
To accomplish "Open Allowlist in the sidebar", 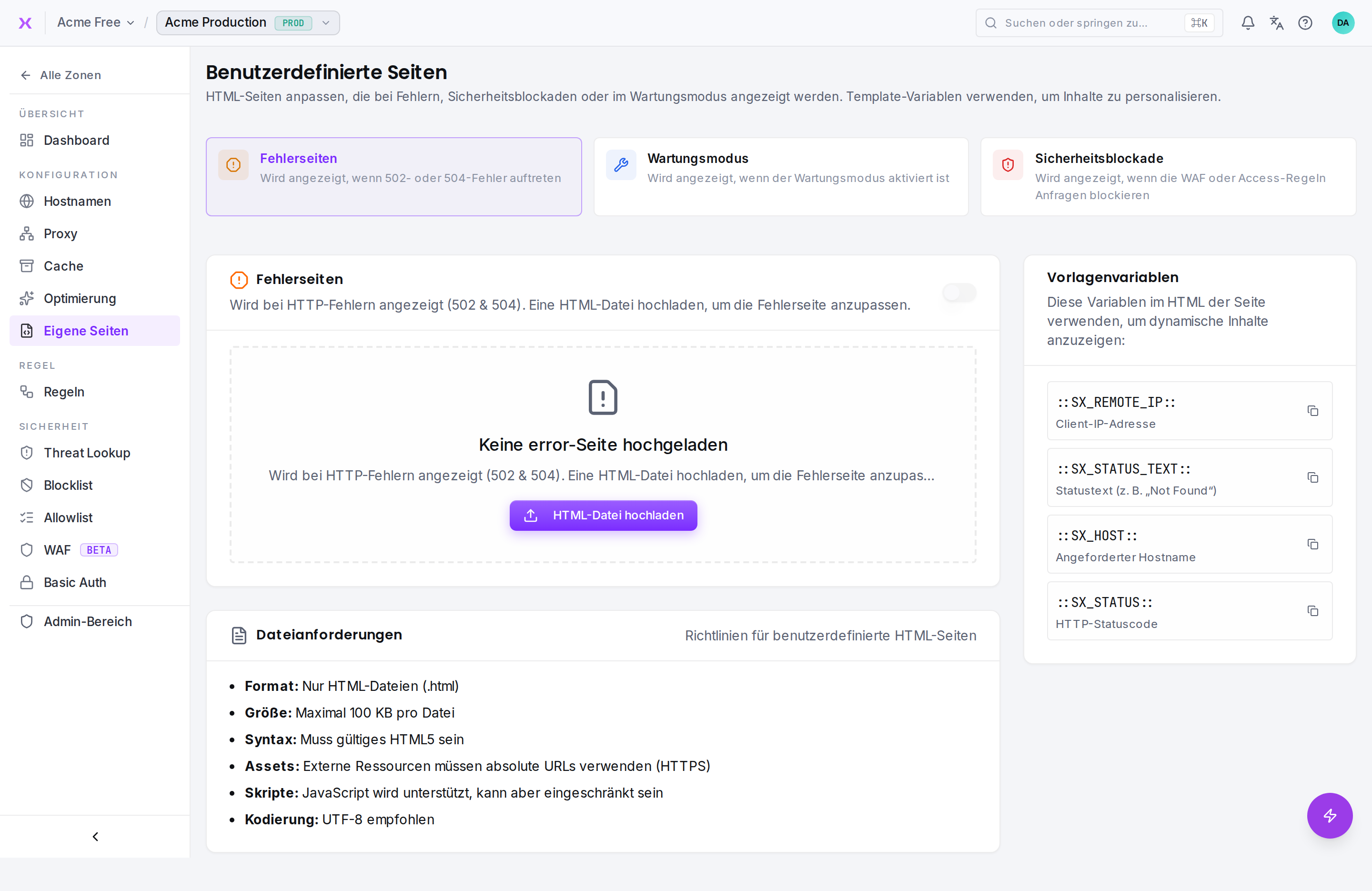I will click(94, 517).
